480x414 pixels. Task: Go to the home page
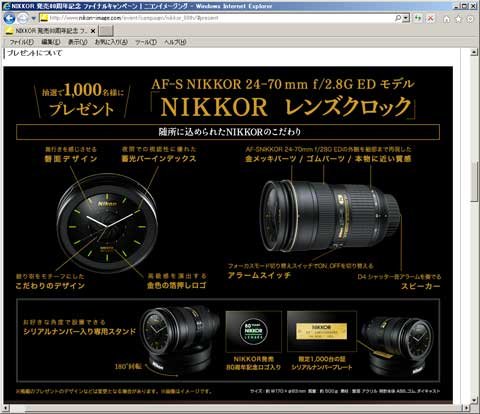pyautogui.click(x=446, y=19)
